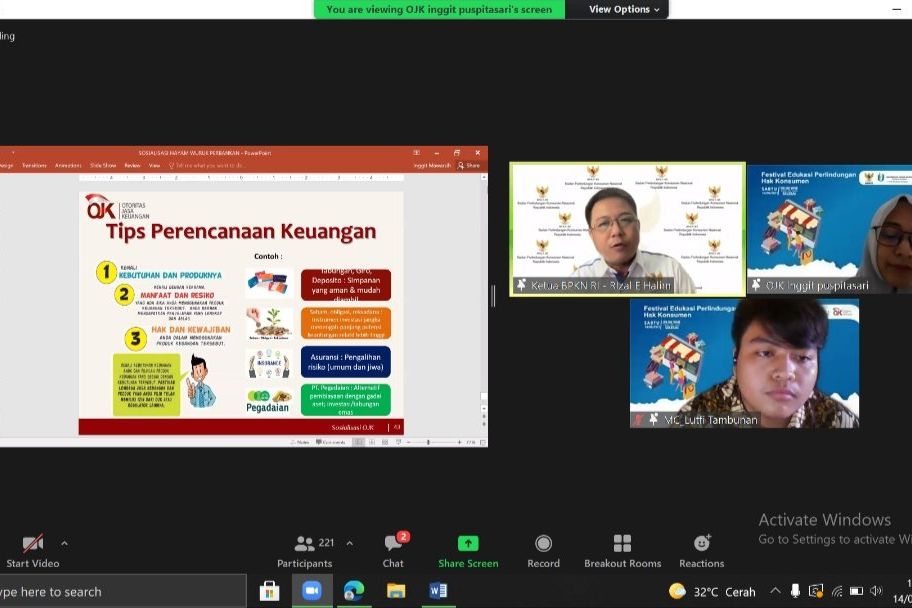Open the Participants panel icon
The image size is (912, 608).
coord(304,543)
